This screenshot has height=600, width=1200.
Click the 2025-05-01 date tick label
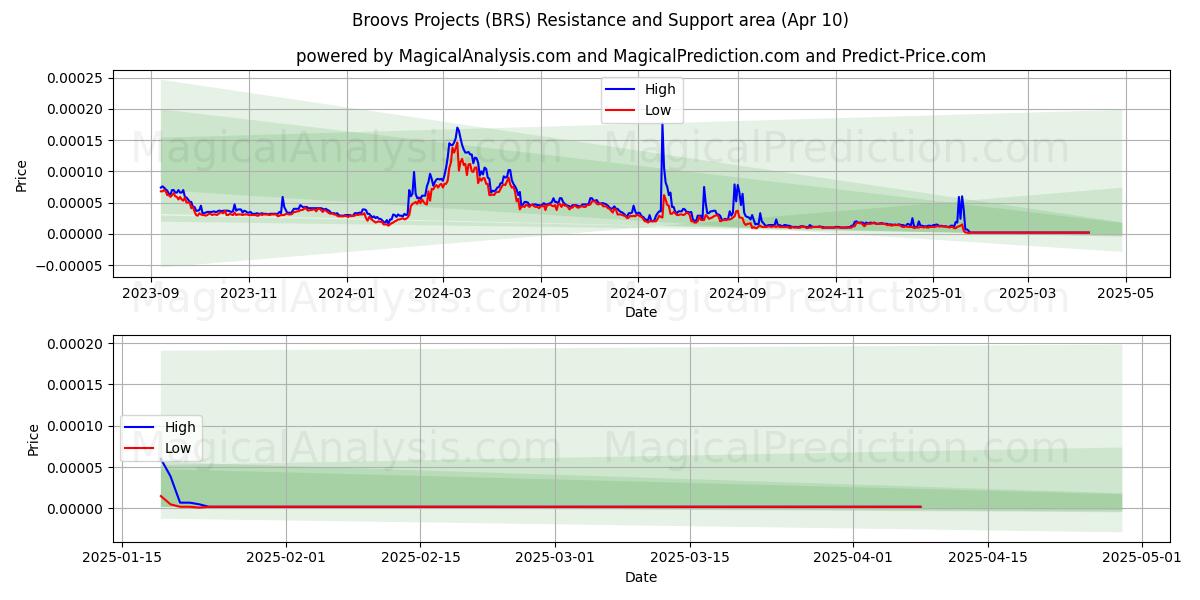point(1142,556)
